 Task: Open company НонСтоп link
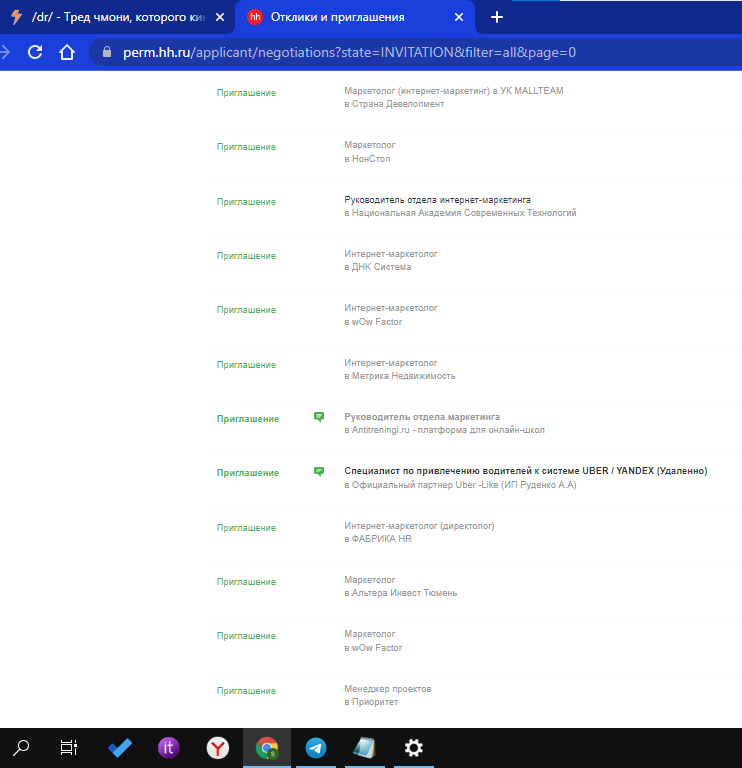pos(371,159)
